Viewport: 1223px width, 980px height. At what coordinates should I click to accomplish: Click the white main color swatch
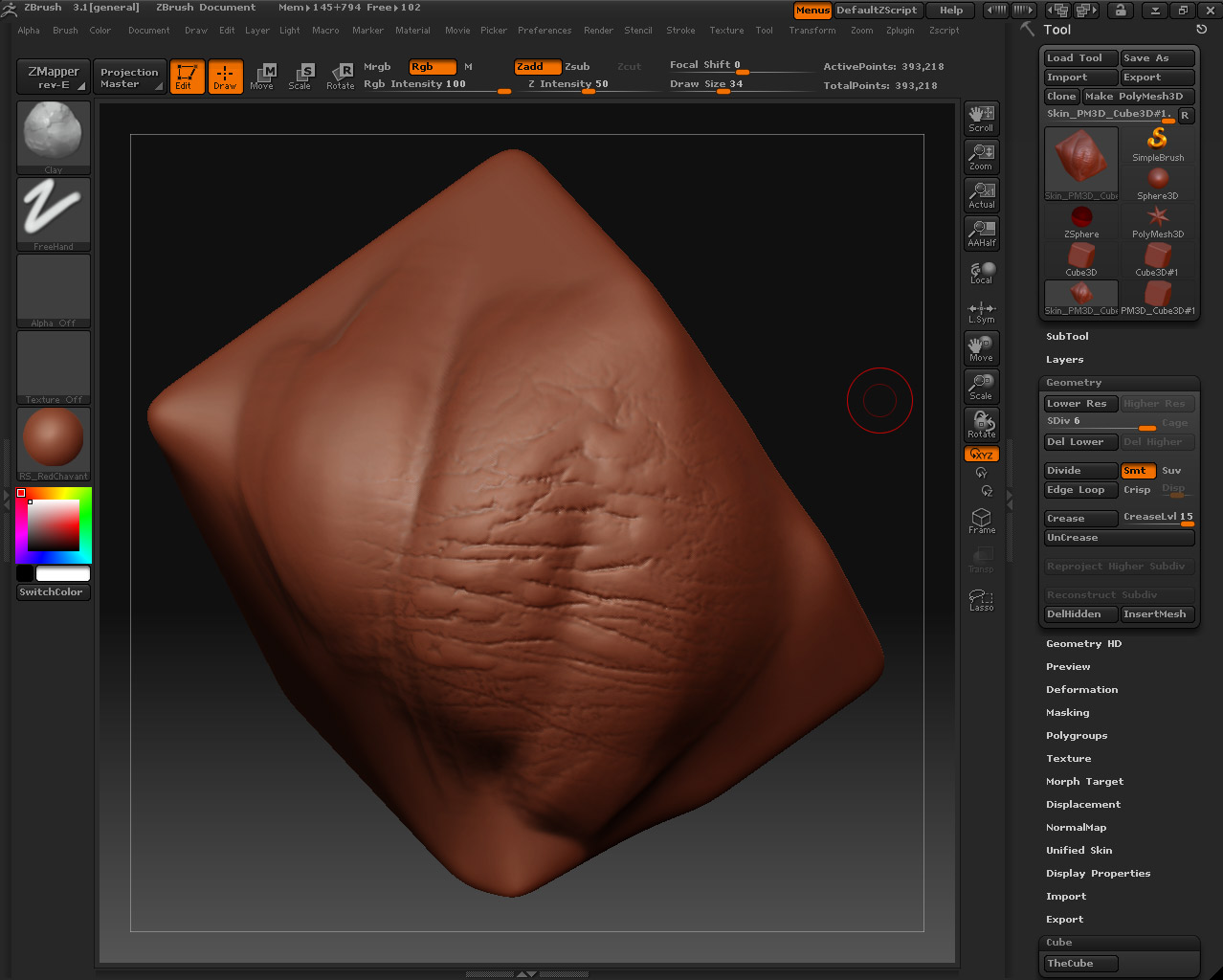pyautogui.click(x=63, y=573)
